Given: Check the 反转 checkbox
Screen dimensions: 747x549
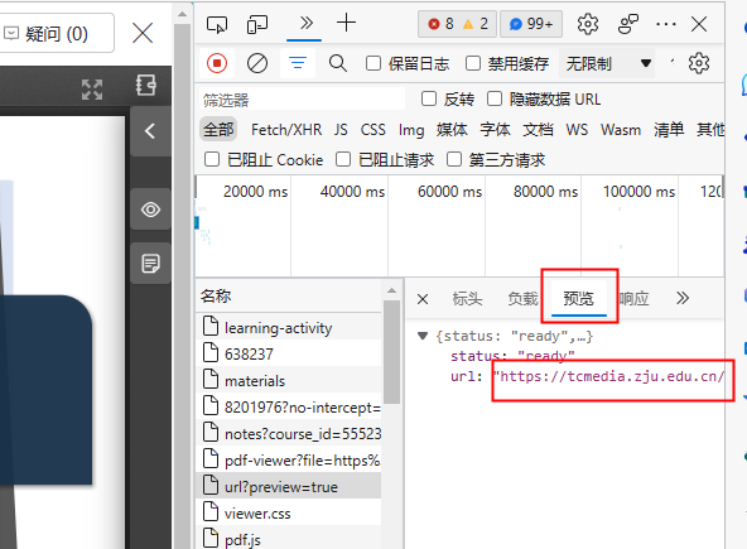Looking at the screenshot, I should [x=429, y=99].
